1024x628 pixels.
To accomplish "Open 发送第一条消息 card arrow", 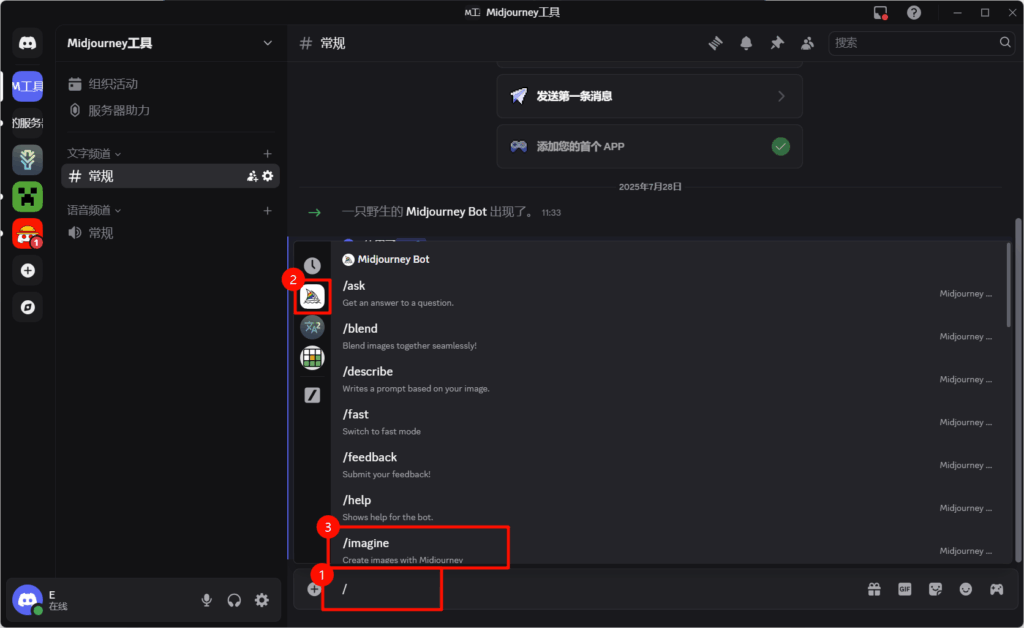I will coord(782,97).
